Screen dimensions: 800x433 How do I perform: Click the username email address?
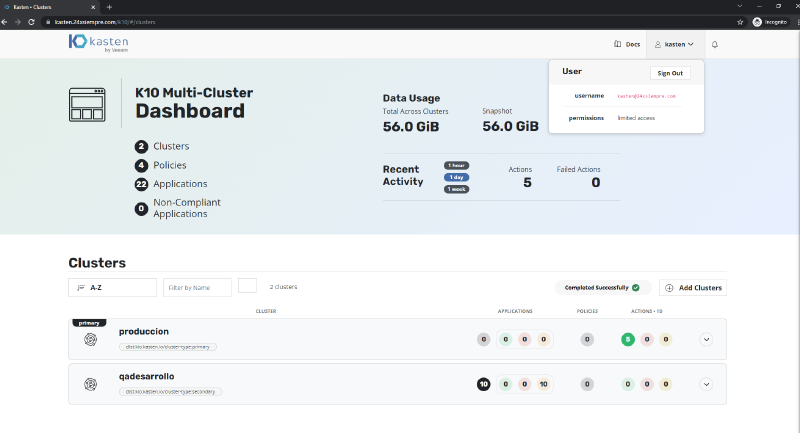point(646,96)
